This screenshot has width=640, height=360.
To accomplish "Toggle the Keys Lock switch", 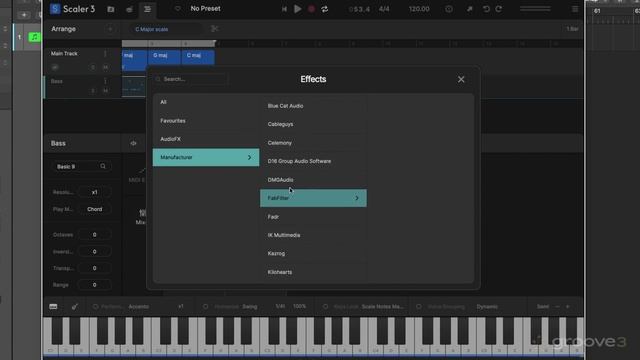I will (x=325, y=307).
